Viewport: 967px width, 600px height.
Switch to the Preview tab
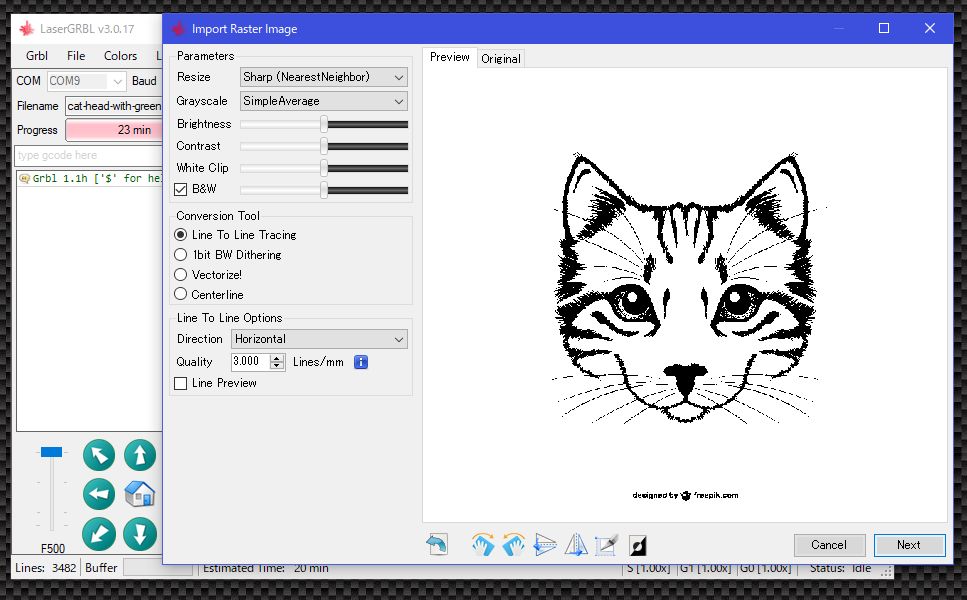[450, 57]
